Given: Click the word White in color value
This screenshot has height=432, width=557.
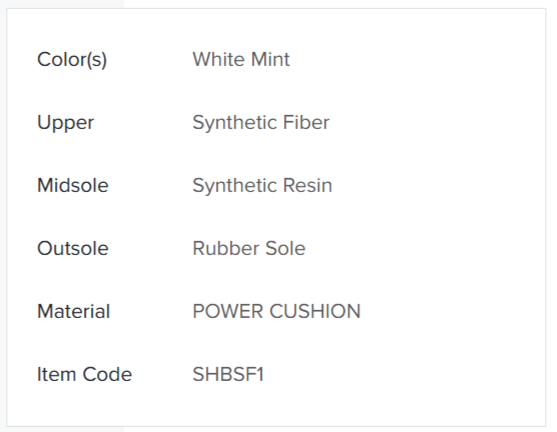Looking at the screenshot, I should 218,59.
